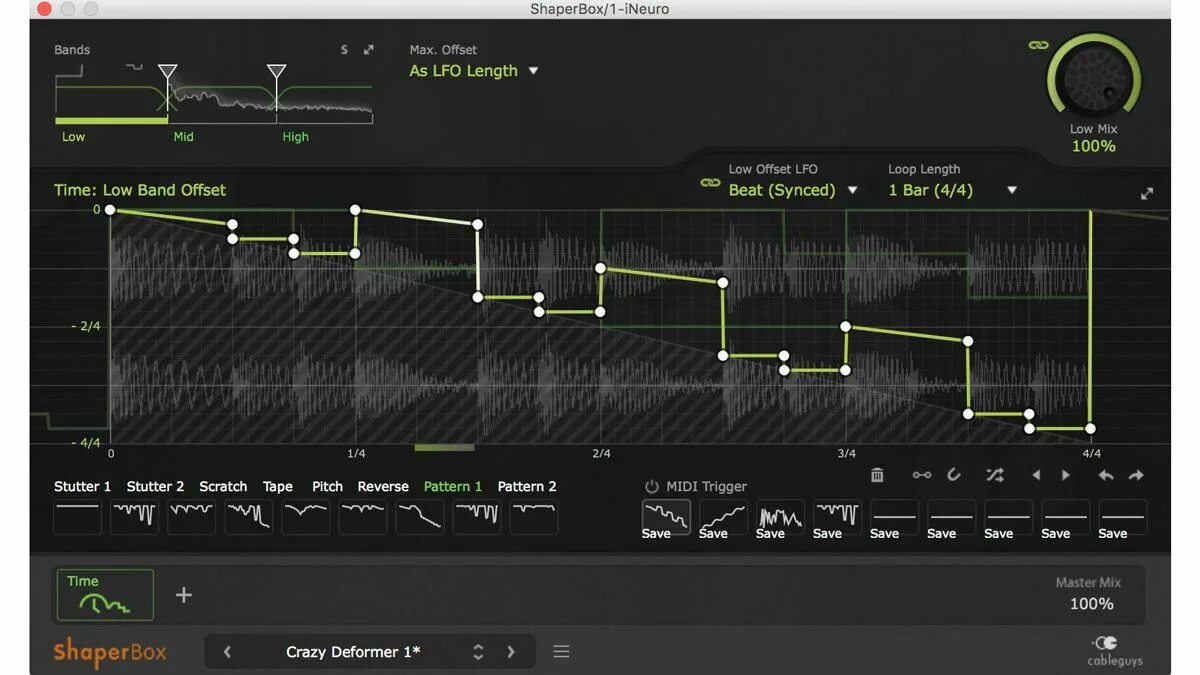Click the chain link icon beside the Low Mix knob
This screenshot has width=1200, height=675.
1037,46
